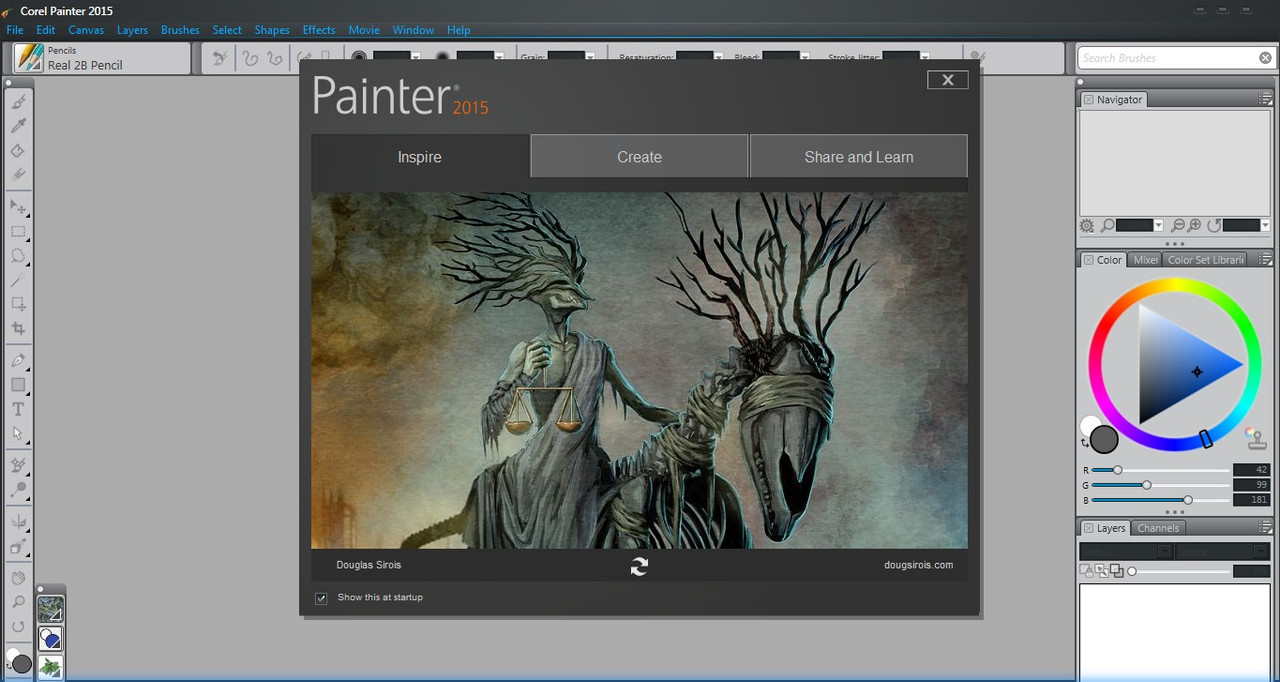Close the Navigator panel with its X box

tap(1088, 100)
